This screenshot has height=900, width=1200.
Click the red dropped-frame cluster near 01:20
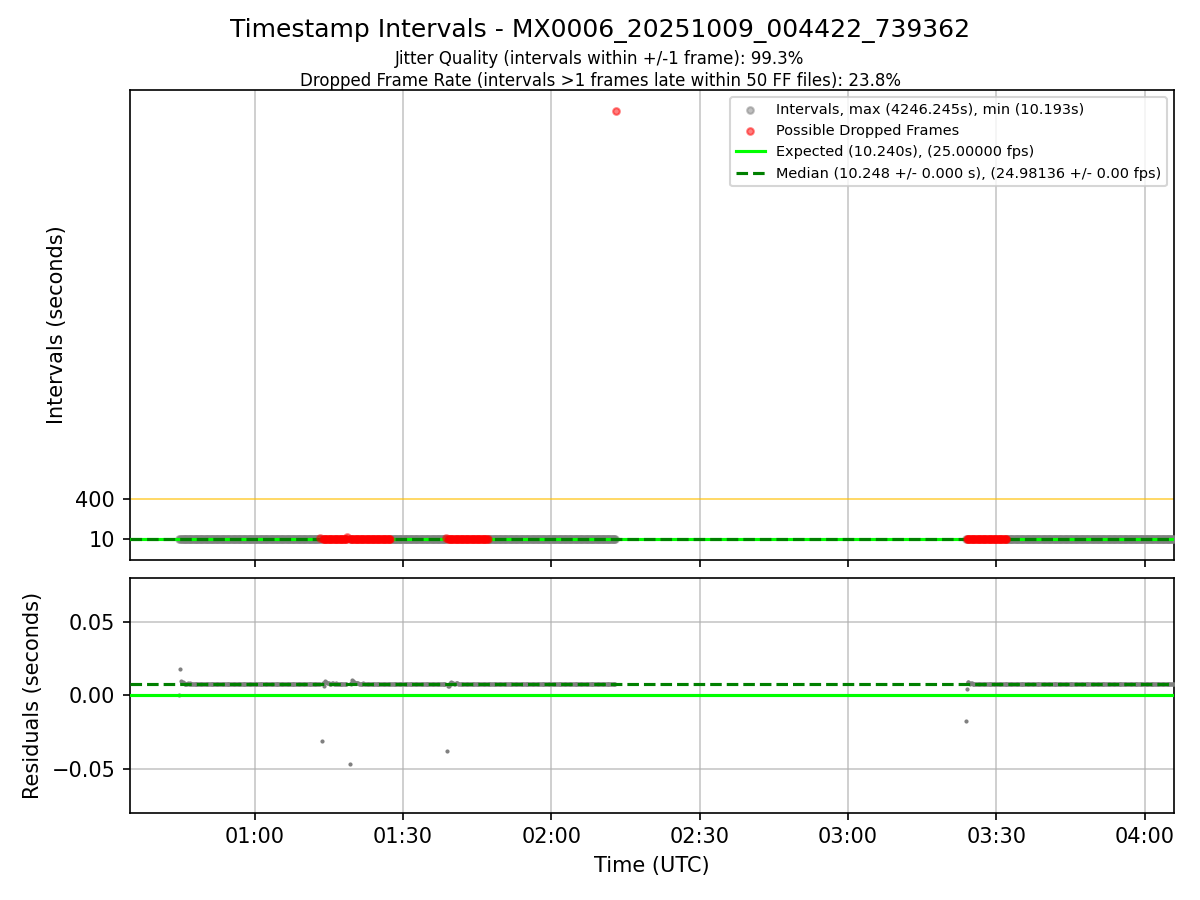tap(355, 539)
